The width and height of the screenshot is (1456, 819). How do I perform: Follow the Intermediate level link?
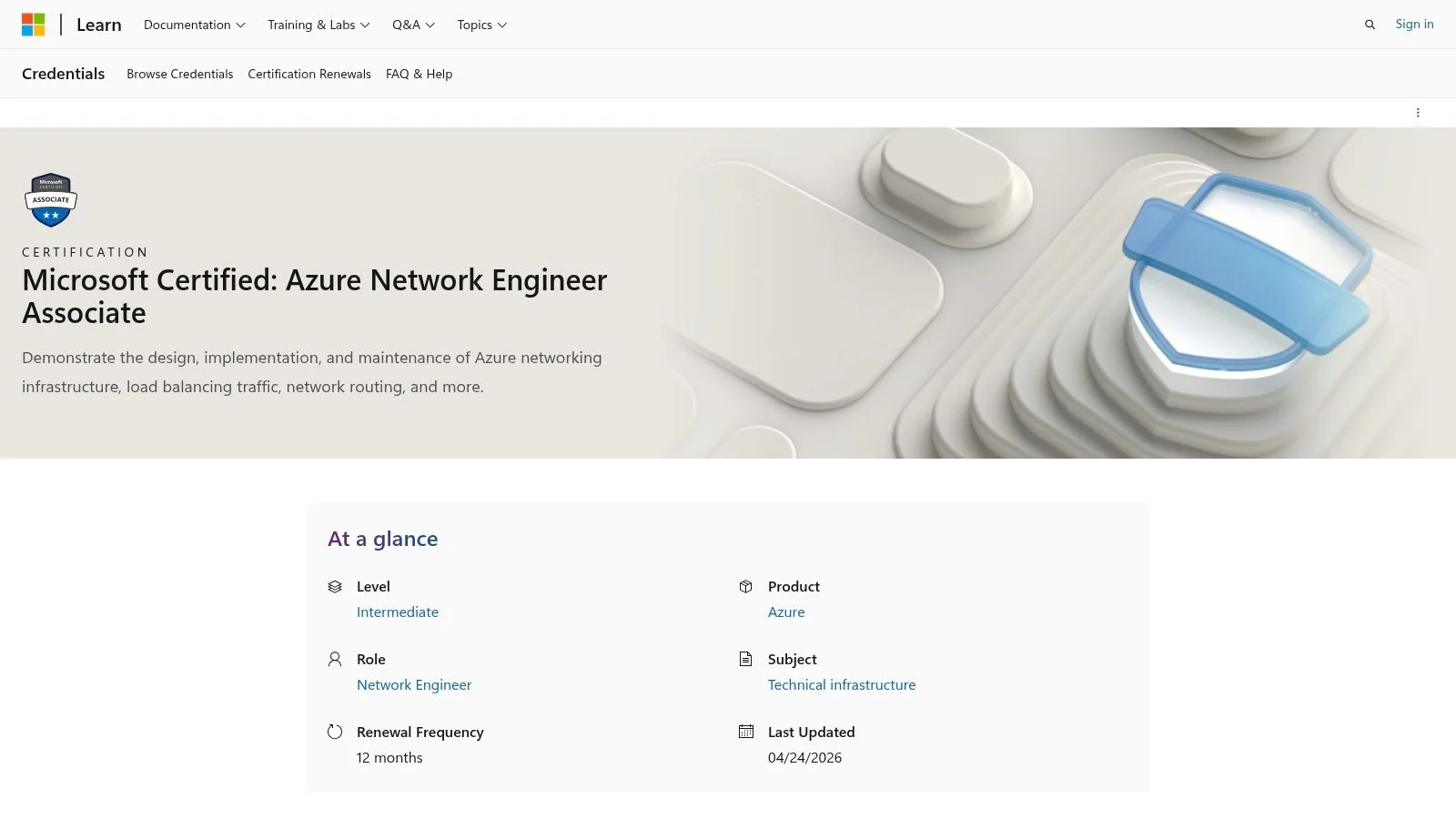pos(398,612)
